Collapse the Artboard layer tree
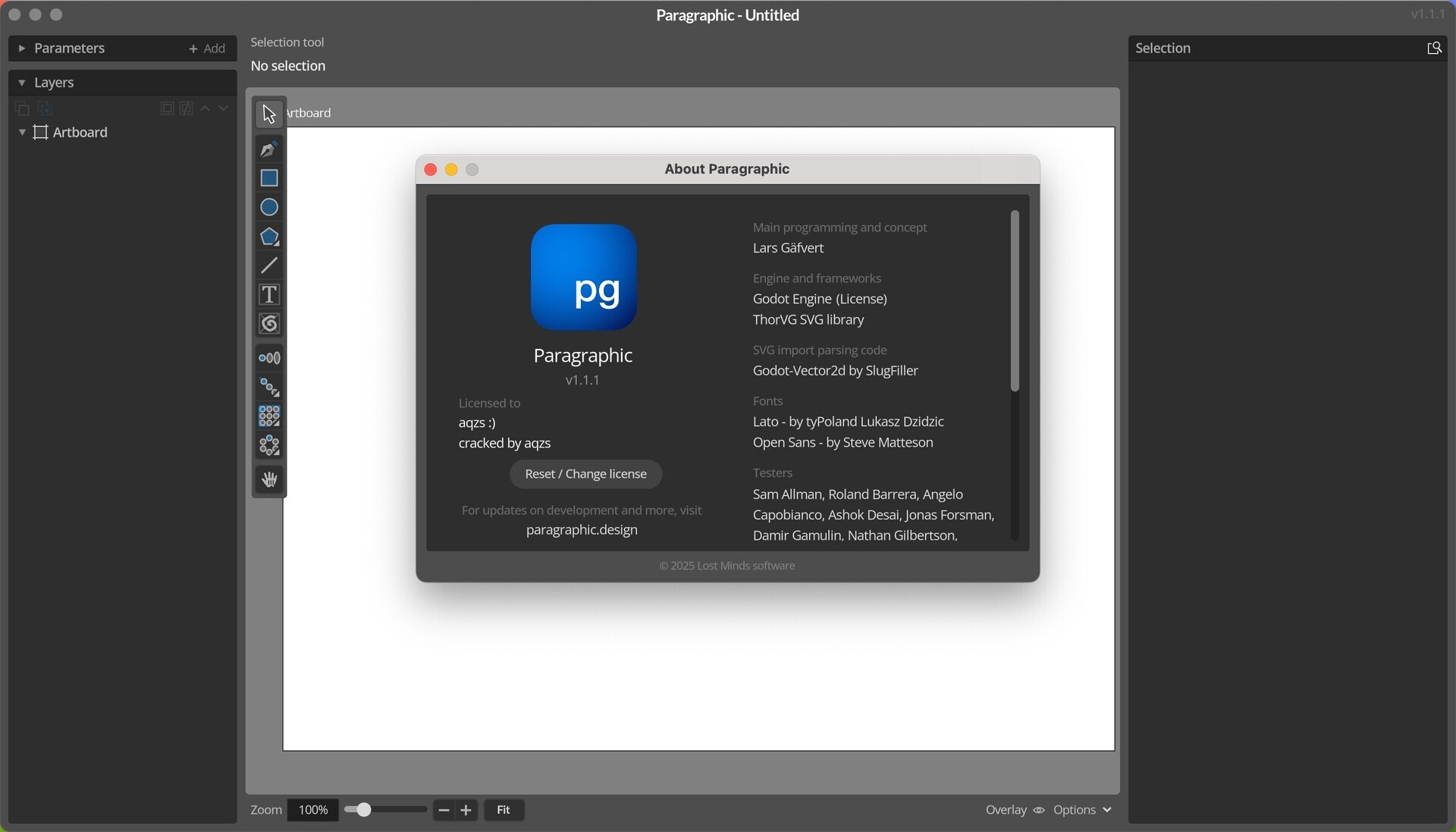 [22, 132]
